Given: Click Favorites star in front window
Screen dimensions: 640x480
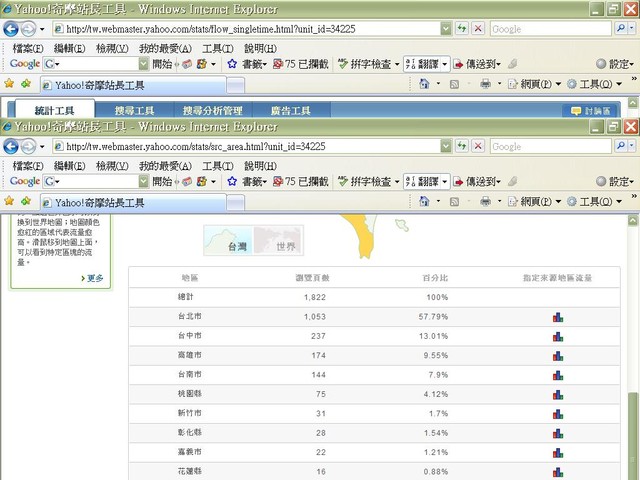Looking at the screenshot, I should (x=9, y=201).
